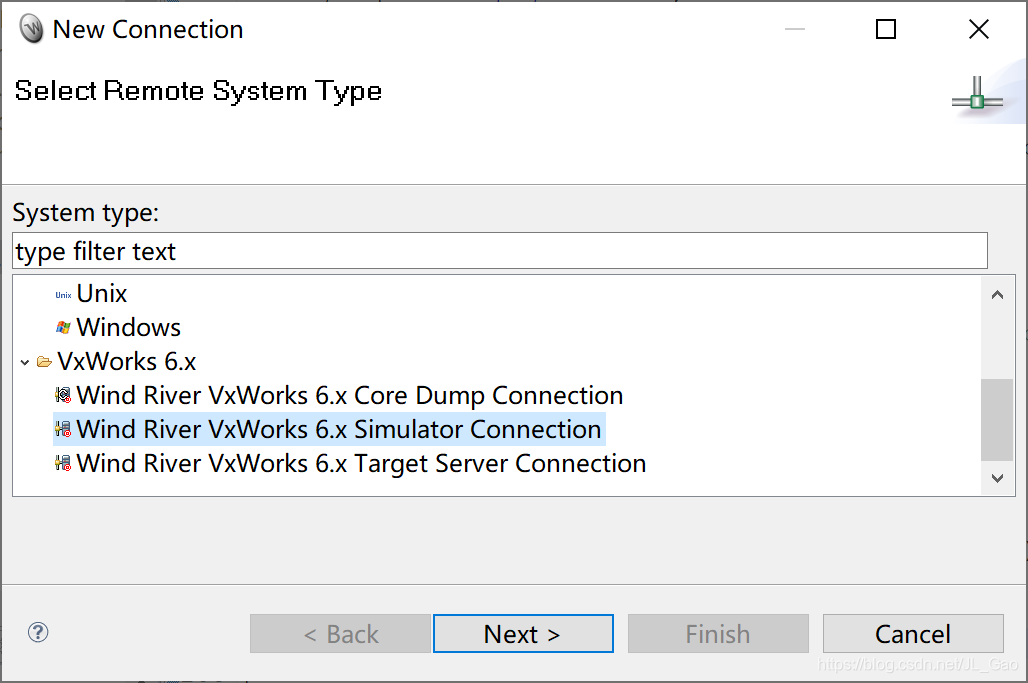Click the Core Dump Connection icon
This screenshot has width=1028, height=683.
coord(63,395)
